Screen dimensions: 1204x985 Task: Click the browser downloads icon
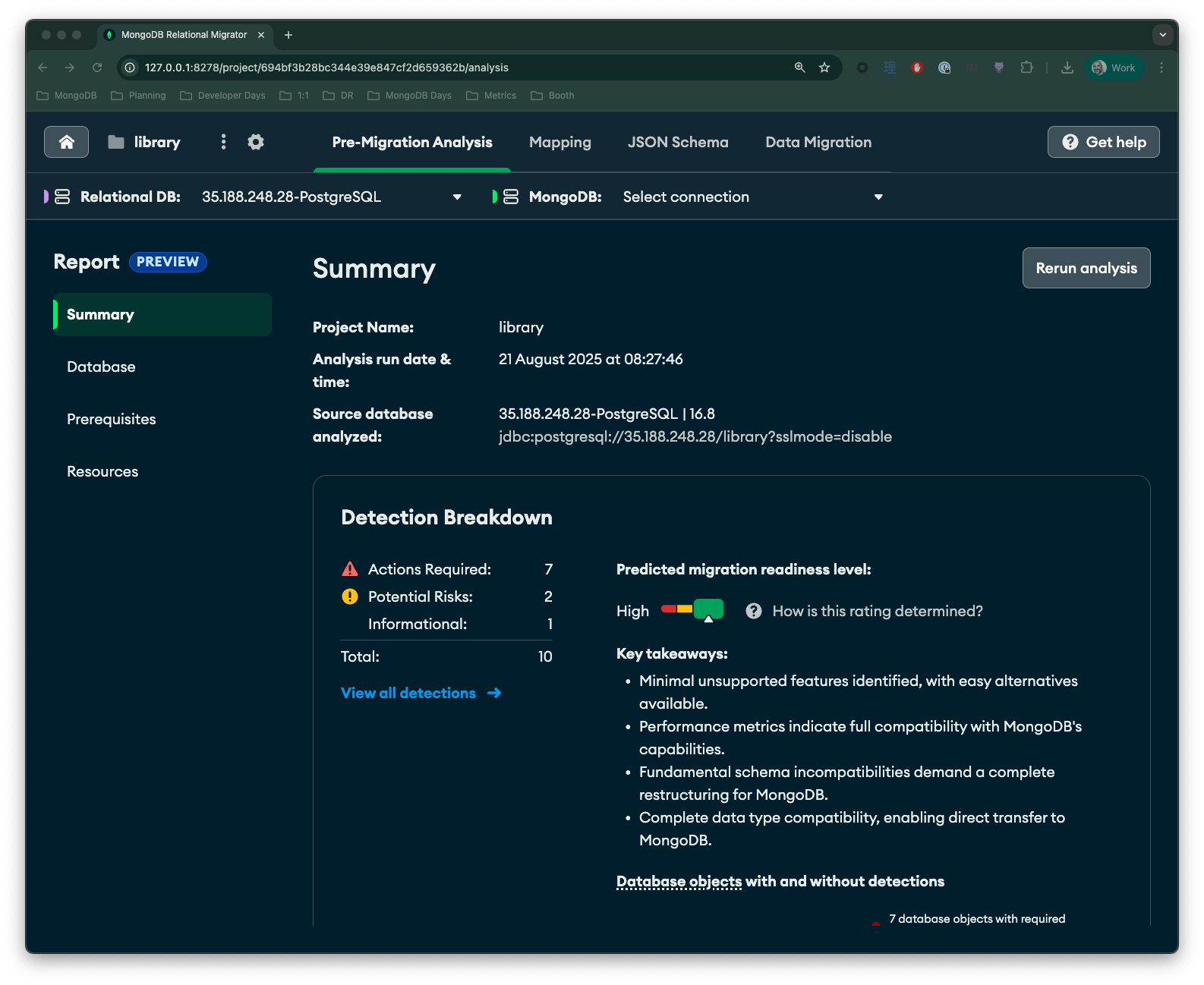click(1067, 68)
